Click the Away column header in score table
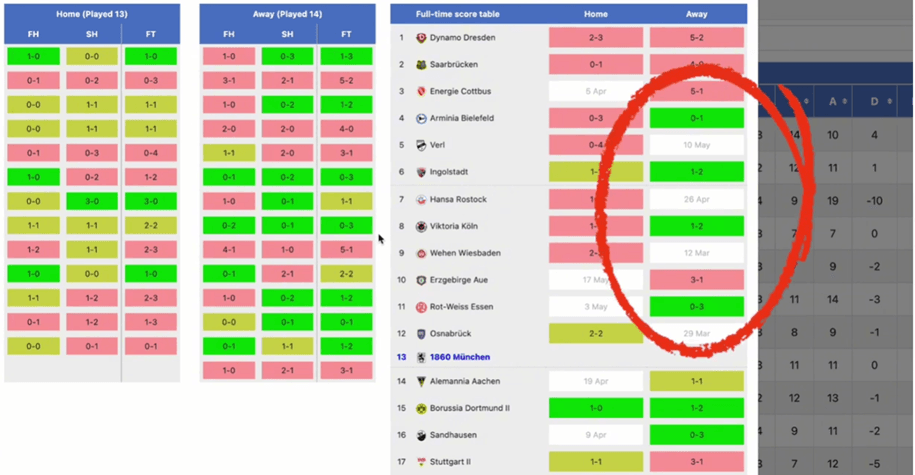Viewport: 915px width, 475px height. coord(696,14)
